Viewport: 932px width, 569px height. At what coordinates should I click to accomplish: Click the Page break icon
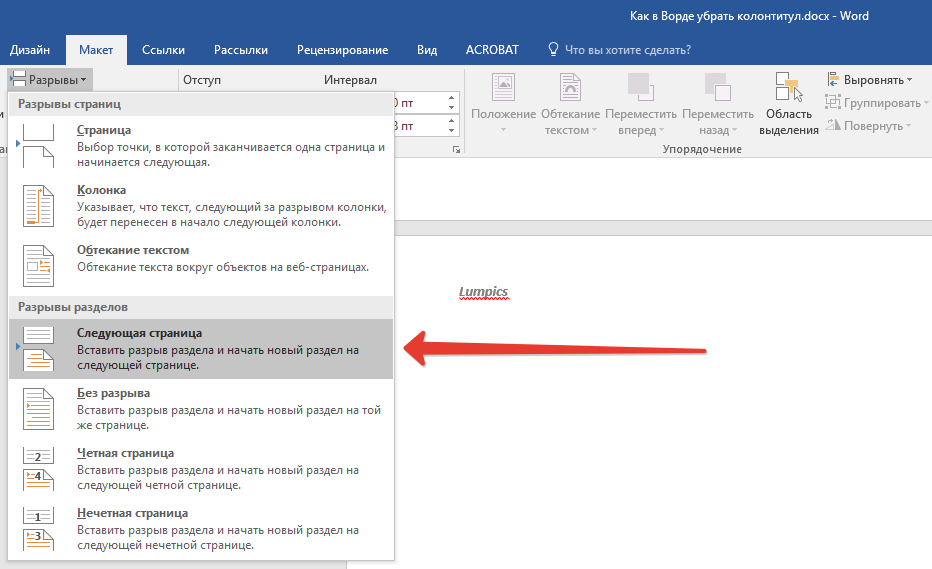click(38, 146)
